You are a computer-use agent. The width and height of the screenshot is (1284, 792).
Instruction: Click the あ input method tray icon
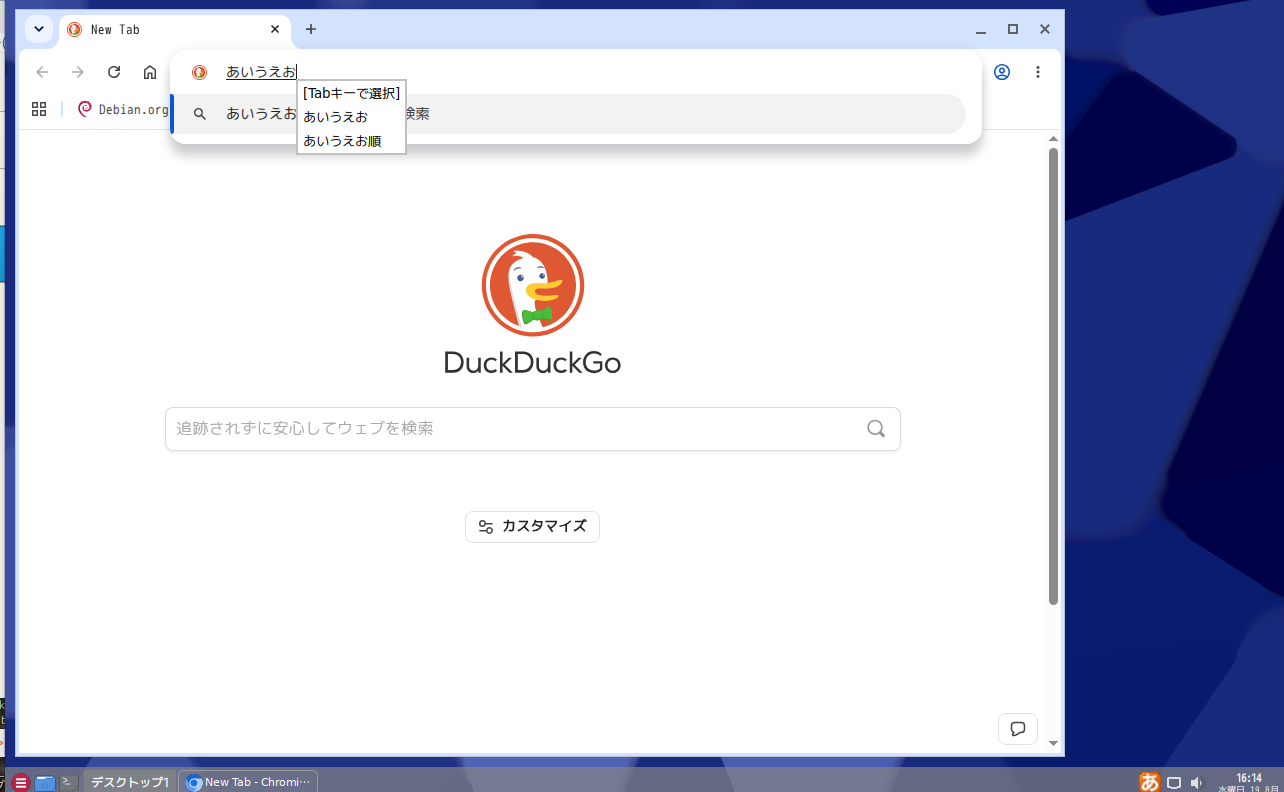coord(1150,782)
